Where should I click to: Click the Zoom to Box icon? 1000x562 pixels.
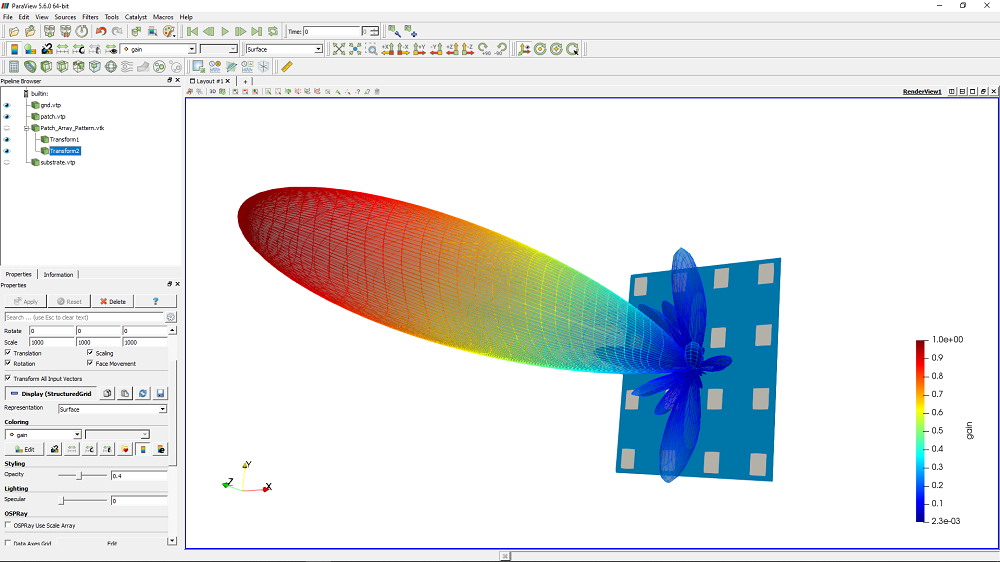[x=371, y=49]
